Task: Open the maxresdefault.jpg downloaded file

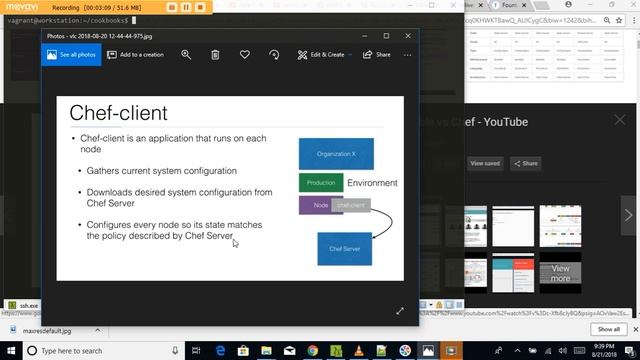Action: (47, 331)
